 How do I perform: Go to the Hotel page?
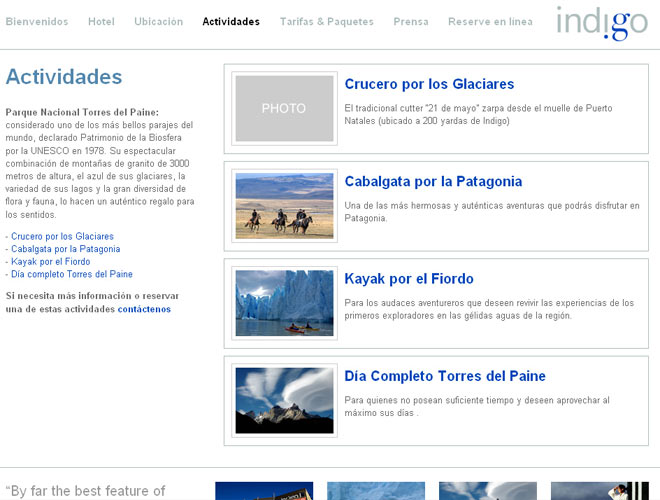[x=101, y=21]
